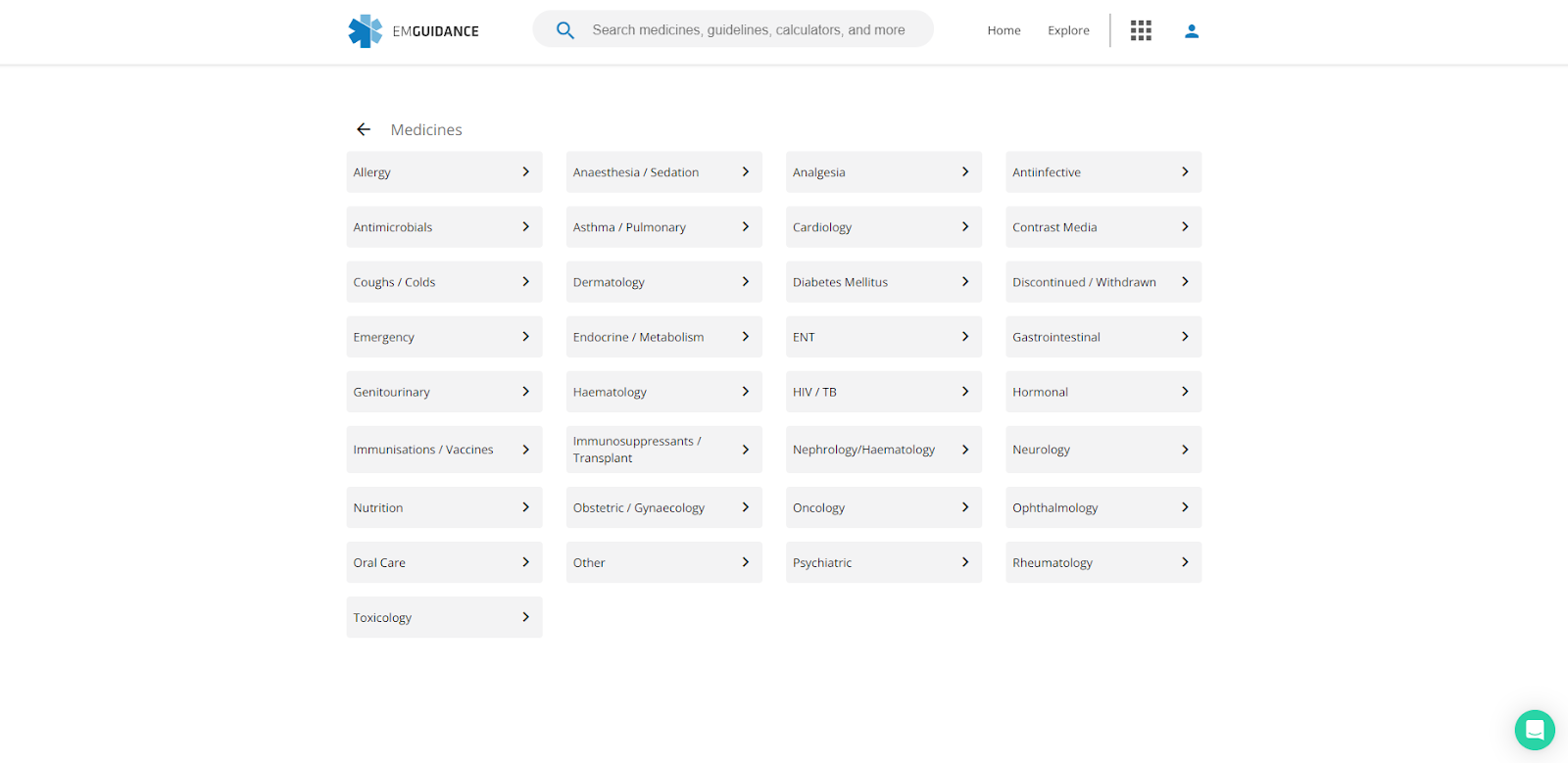Select HIV / TB category

(884, 392)
